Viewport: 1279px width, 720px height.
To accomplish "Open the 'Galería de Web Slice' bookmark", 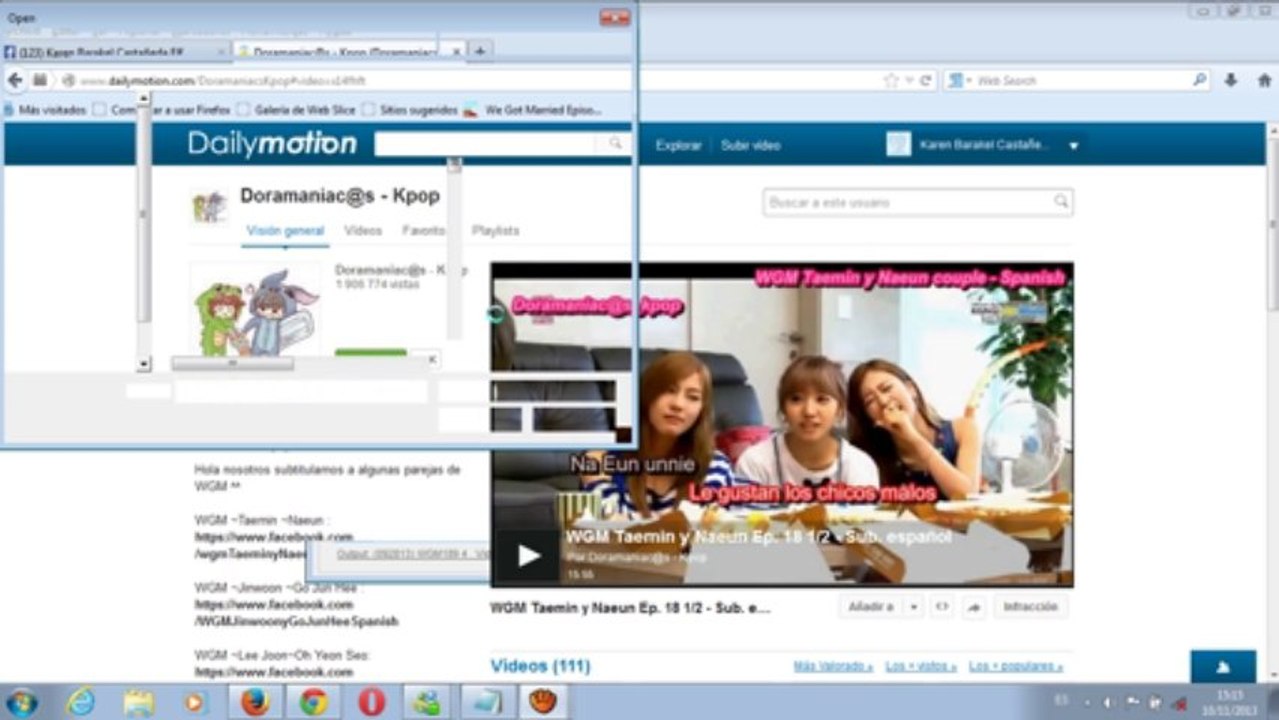I will click(295, 110).
